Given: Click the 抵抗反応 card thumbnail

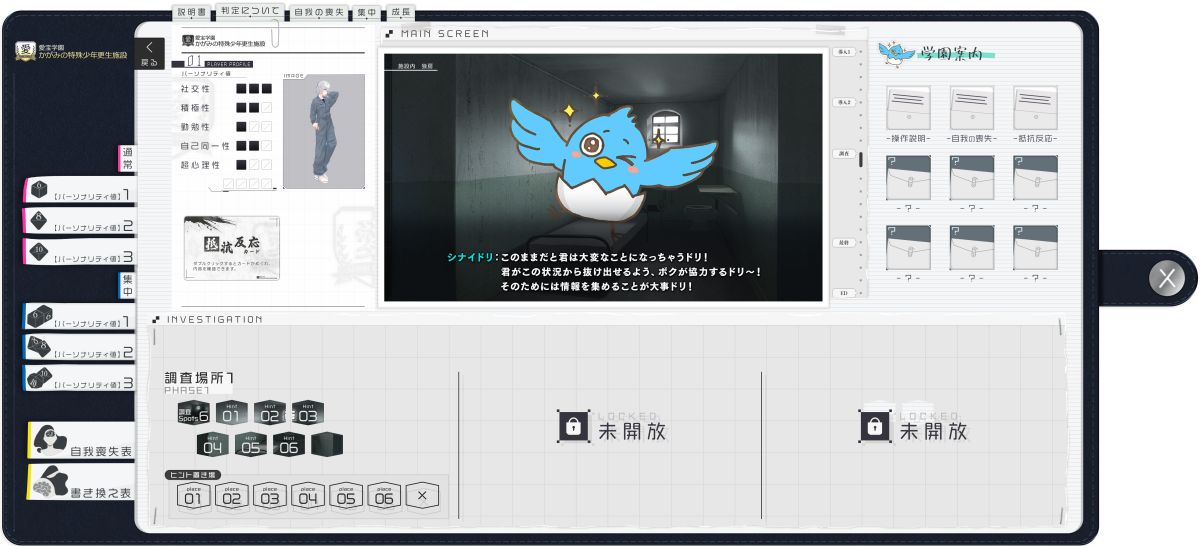Looking at the screenshot, I should pyautogui.click(x=231, y=248).
